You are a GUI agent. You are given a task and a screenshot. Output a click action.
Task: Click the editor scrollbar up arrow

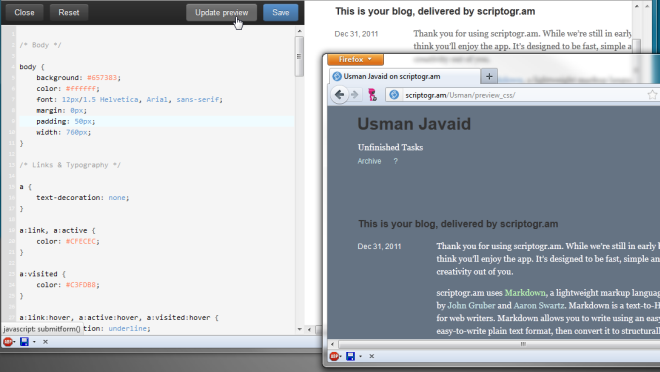point(299,31)
